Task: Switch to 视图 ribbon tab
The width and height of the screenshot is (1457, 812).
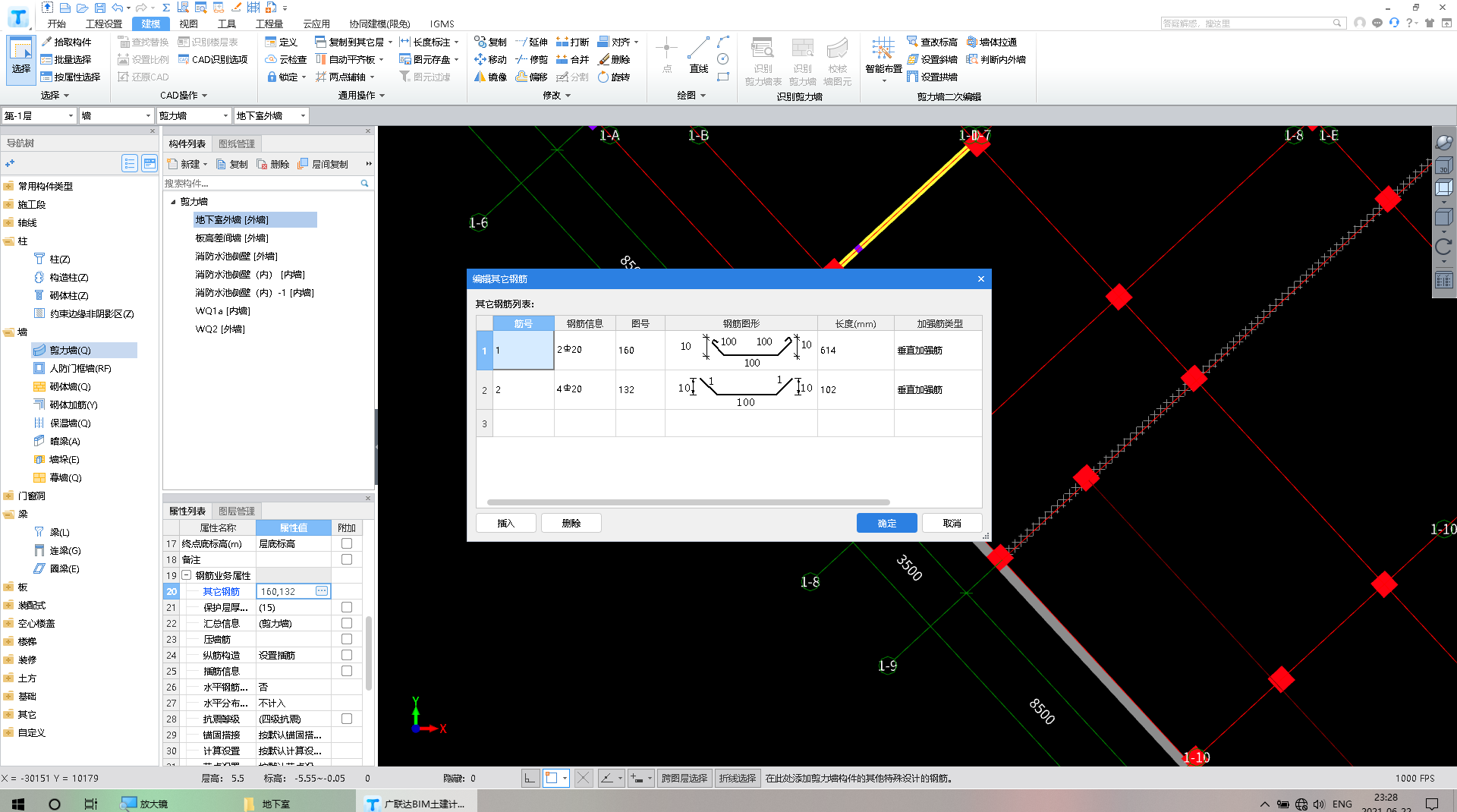Action: (188, 24)
